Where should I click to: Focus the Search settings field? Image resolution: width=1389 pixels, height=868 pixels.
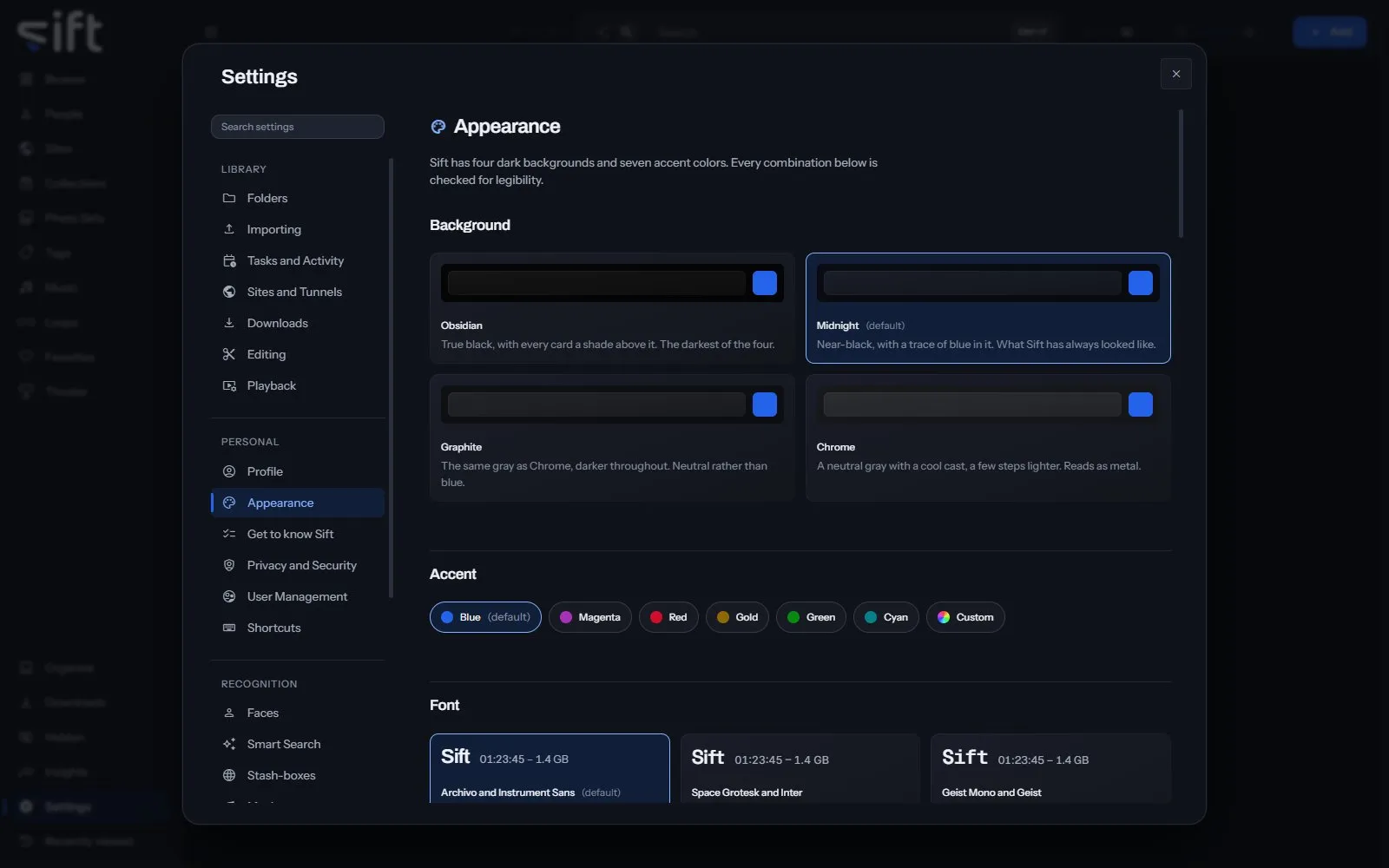point(298,127)
